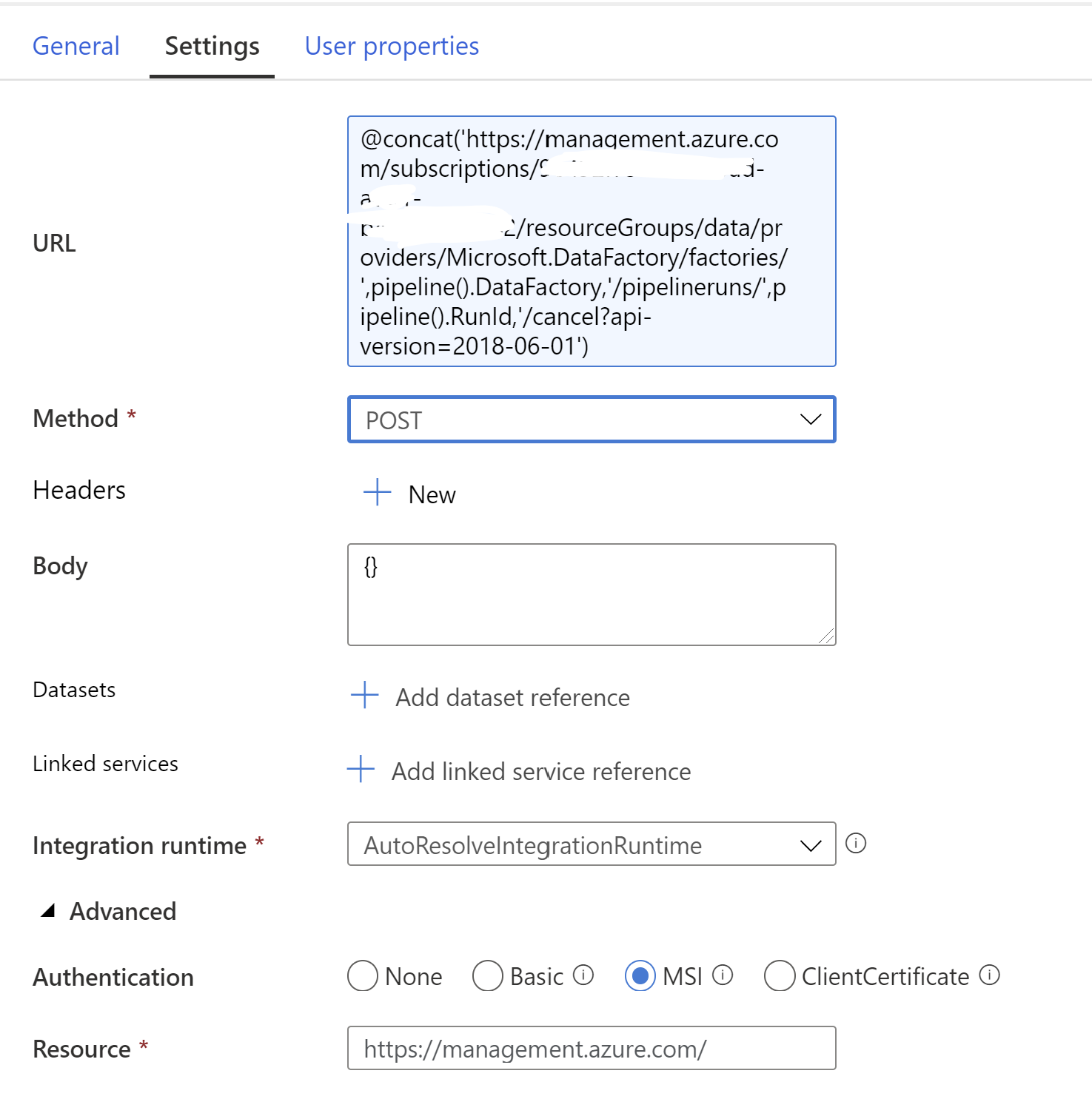
Task: Click the Integration runtime chevron arrow
Action: coord(811,845)
